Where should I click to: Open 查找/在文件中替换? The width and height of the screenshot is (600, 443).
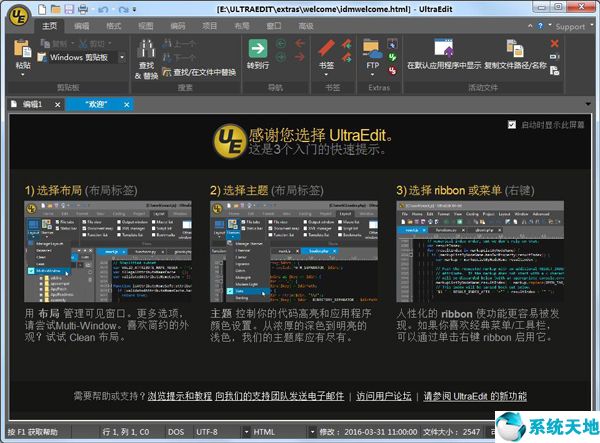tap(199, 72)
